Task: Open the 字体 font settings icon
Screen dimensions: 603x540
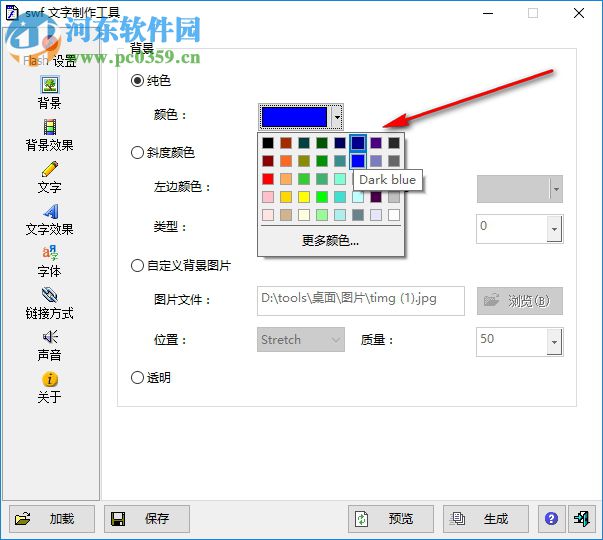Action: point(50,253)
